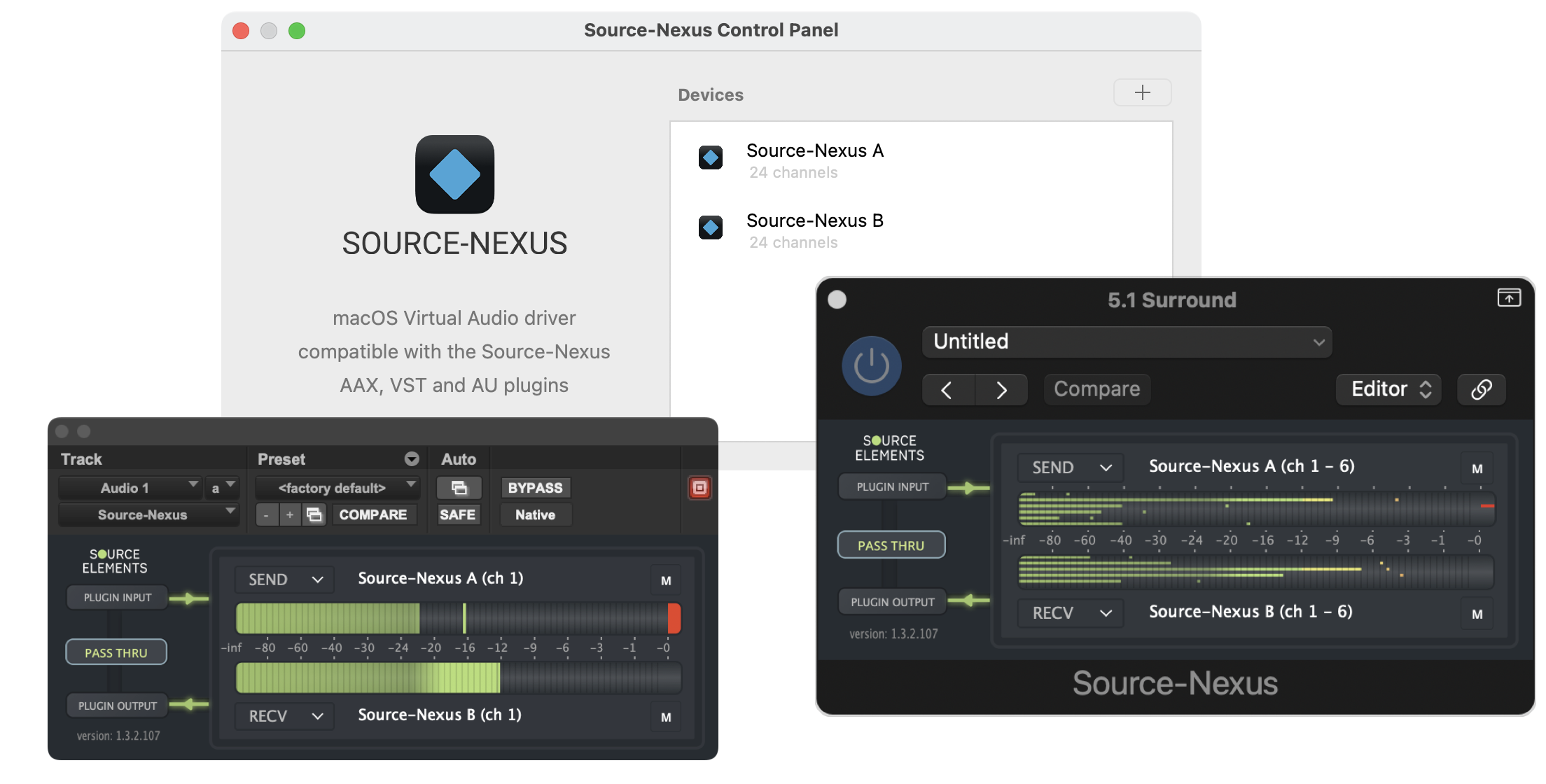Screen dimensions: 1546x784
Task: Click the copy settings icon beside COMPARE
Action: click(x=314, y=515)
